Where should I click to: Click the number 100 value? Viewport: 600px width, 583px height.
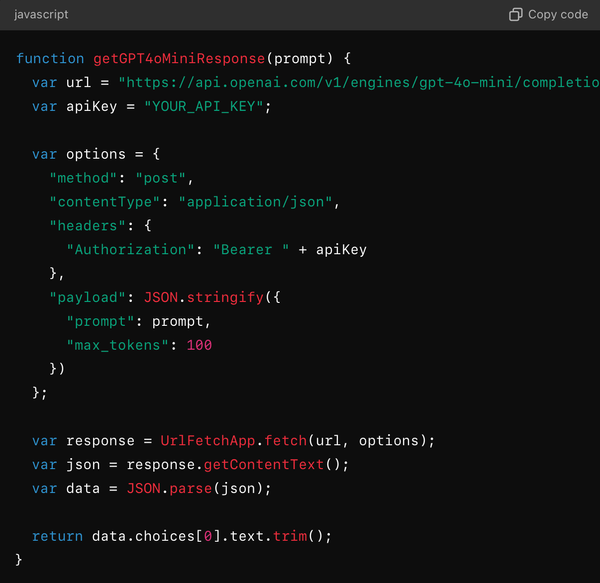point(199,345)
